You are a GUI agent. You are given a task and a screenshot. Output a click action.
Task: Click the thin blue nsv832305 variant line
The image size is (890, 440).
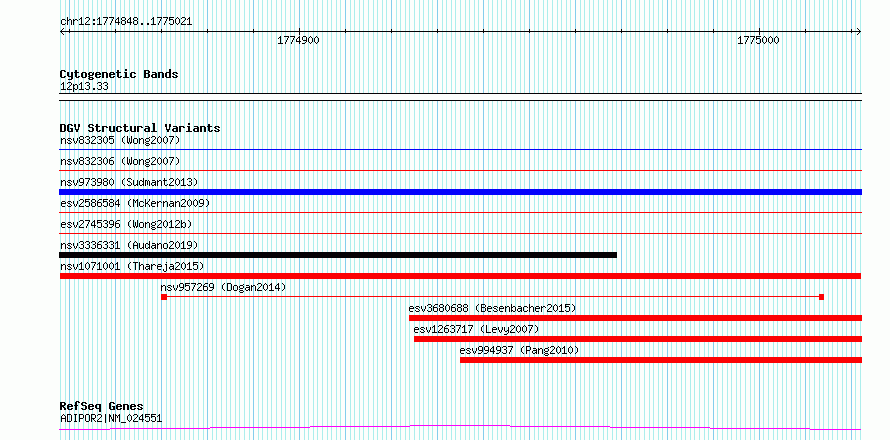(x=460, y=150)
